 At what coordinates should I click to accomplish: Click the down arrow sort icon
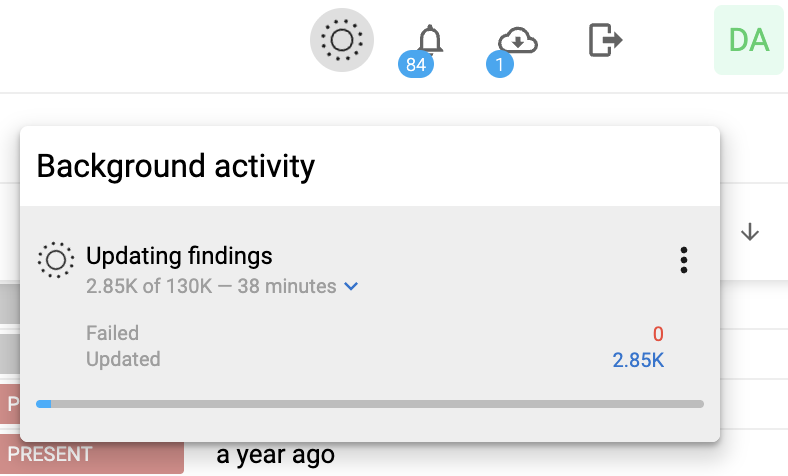click(750, 233)
